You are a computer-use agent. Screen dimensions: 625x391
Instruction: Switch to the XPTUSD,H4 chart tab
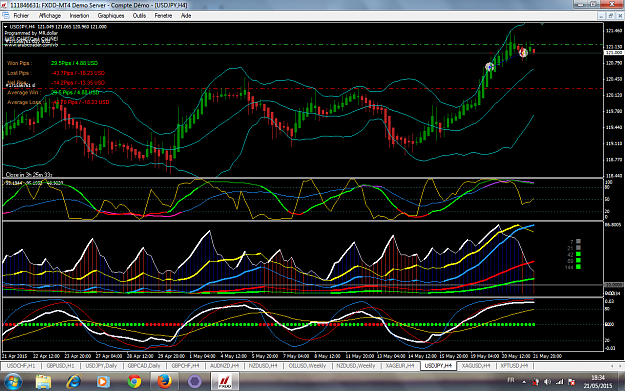tap(514, 365)
